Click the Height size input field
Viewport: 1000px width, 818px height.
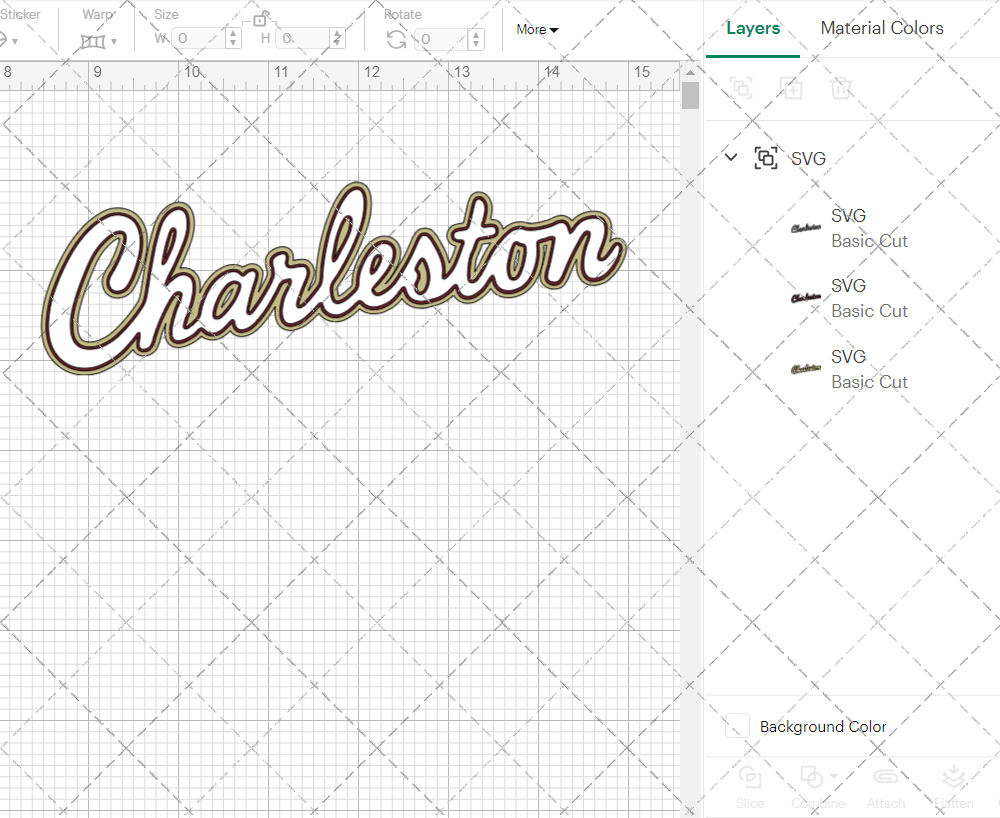[x=303, y=38]
